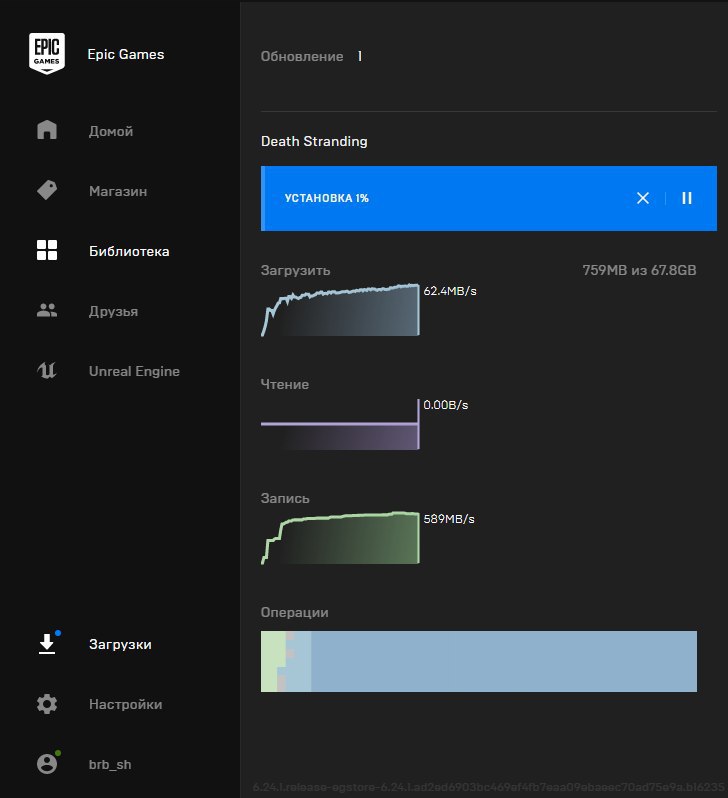Click the user profile avatar icon
This screenshot has width=728, height=798.
tap(47, 764)
